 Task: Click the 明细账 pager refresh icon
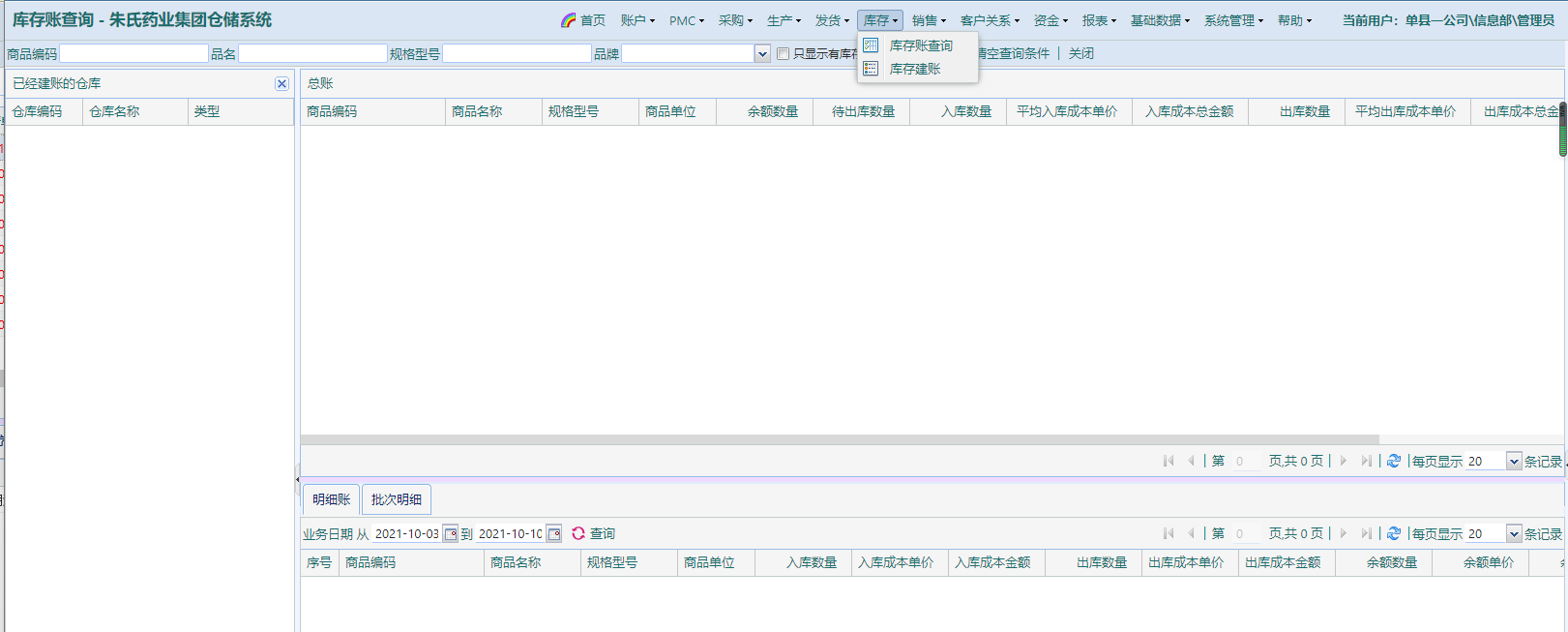click(x=1394, y=534)
